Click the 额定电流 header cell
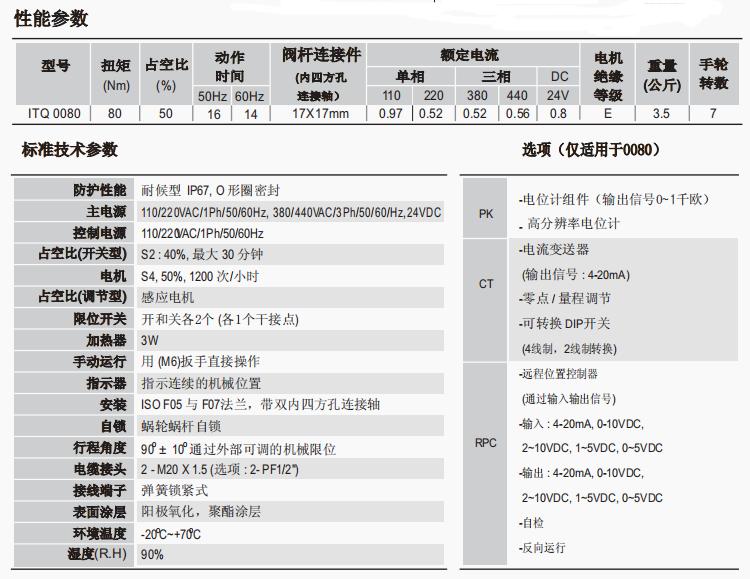Screen dimensions: 750x579 coord(469,55)
